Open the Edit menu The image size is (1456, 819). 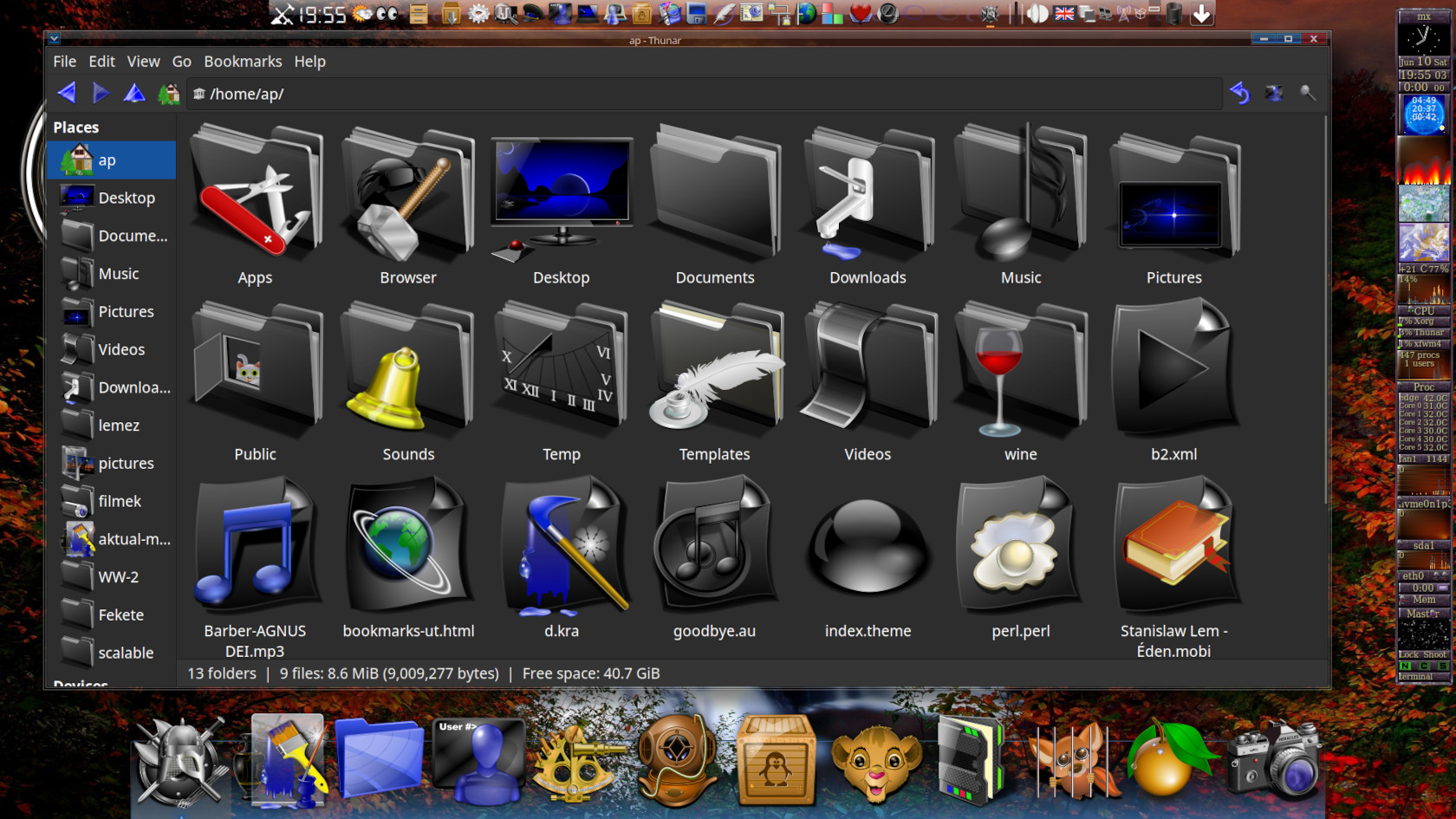pos(101,62)
